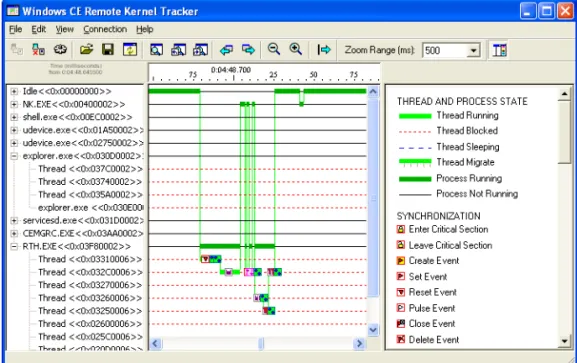577x363 pixels.
Task: Select Thread 0x025C0006 in the tree
Action: 90,337
